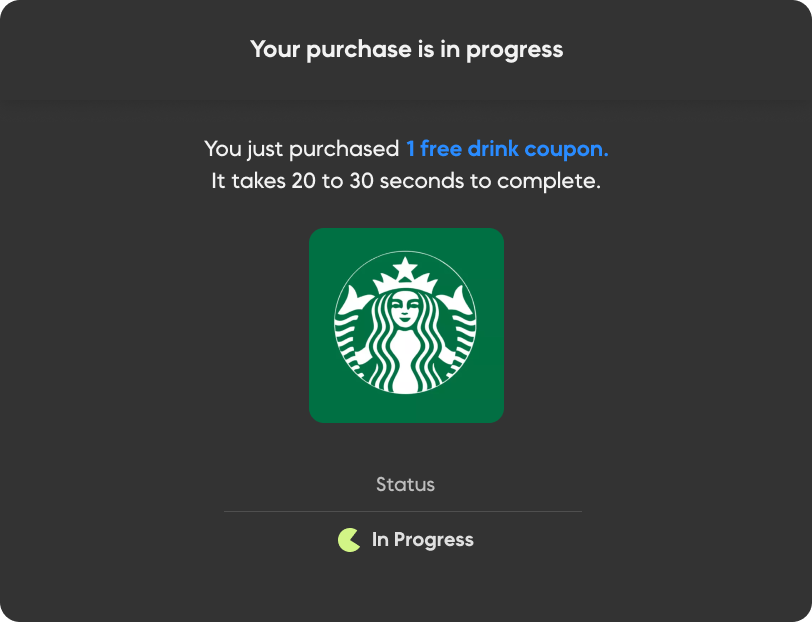
Task: Click the divider line under Status
Action: pyautogui.click(x=402, y=512)
